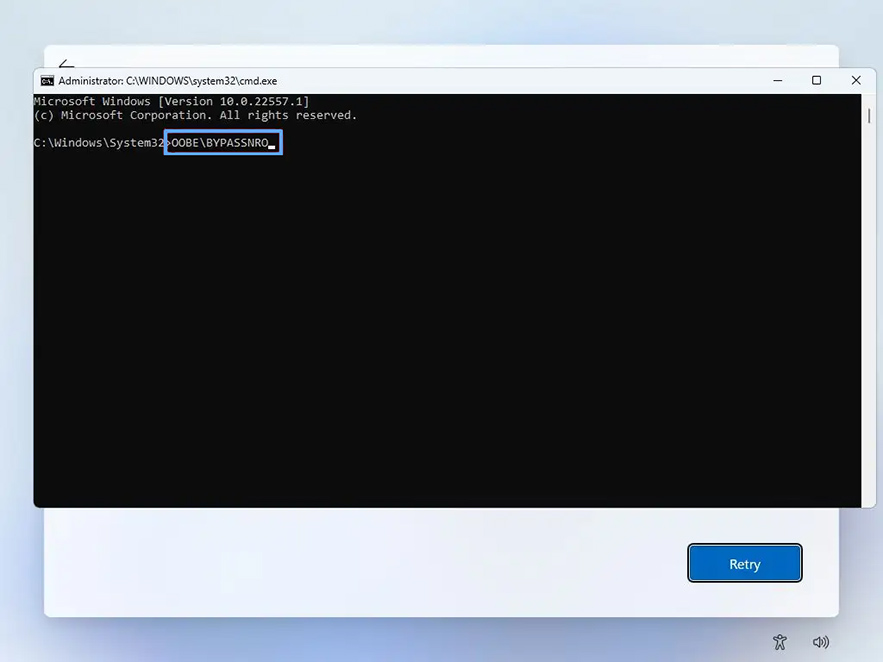The width and height of the screenshot is (883, 662).
Task: Open the cmd.exe window system menu icon
Action: click(x=47, y=81)
